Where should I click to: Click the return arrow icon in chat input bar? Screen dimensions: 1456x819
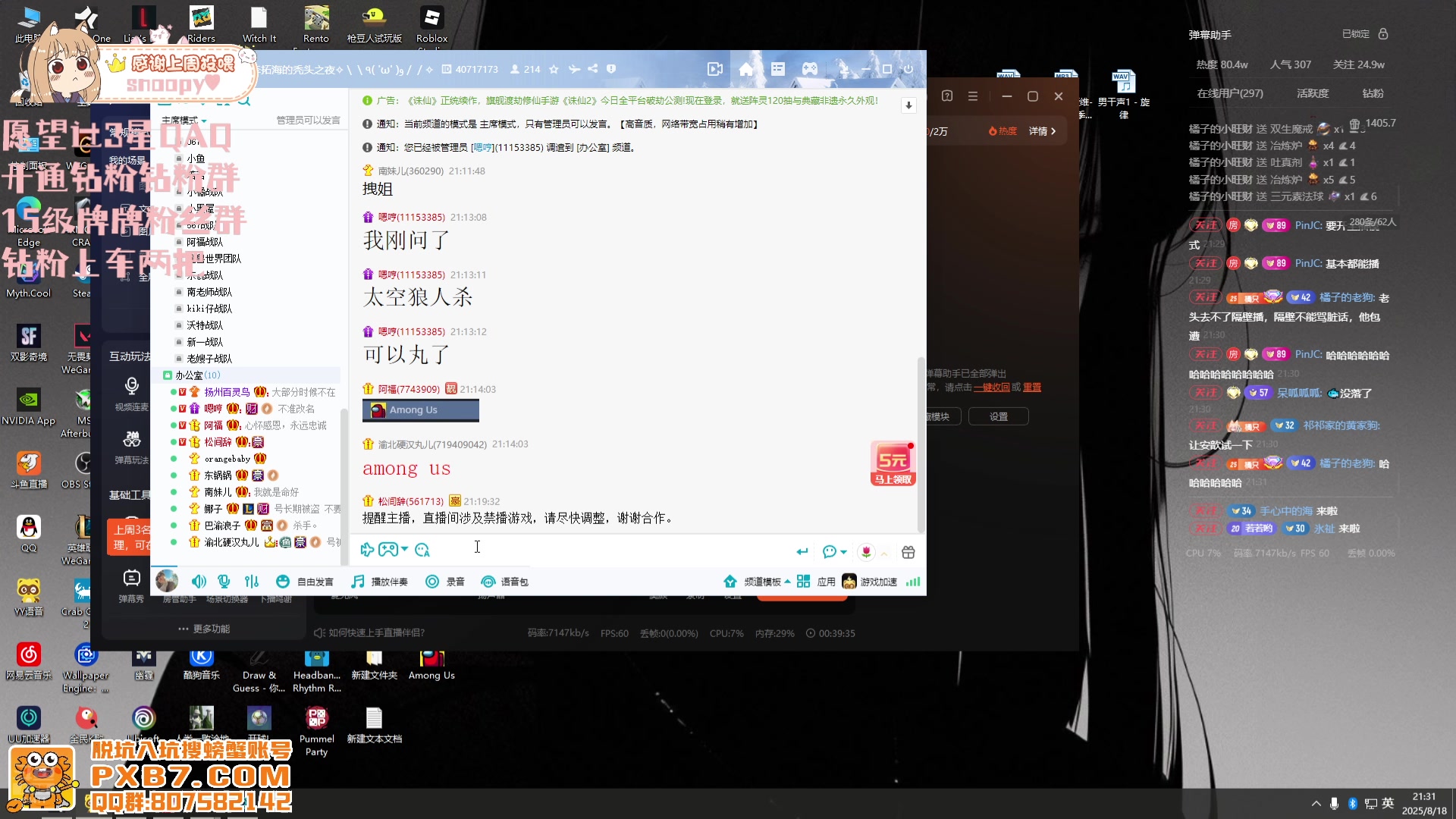[x=802, y=552]
